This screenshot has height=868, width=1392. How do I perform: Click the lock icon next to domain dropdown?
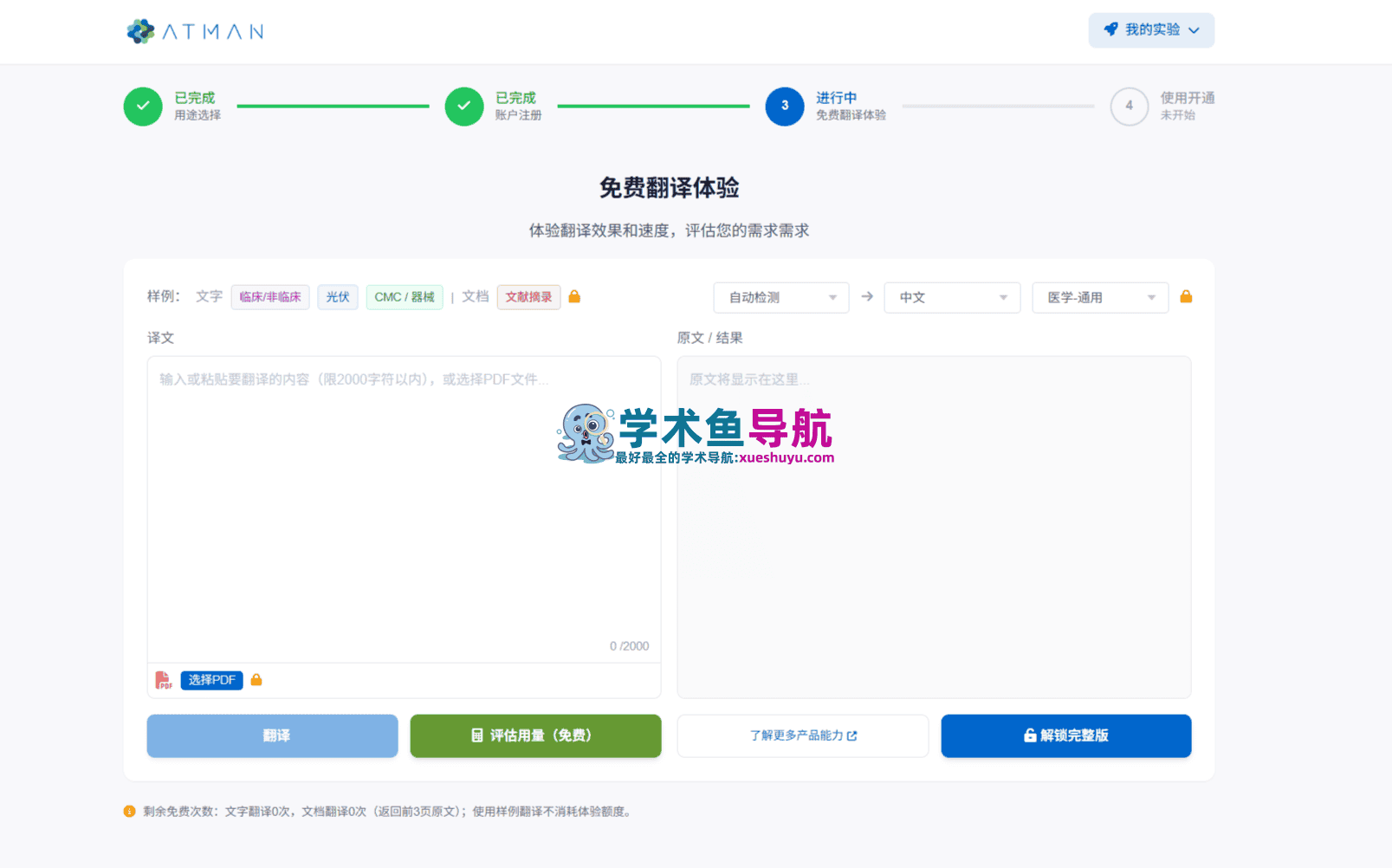click(1186, 296)
